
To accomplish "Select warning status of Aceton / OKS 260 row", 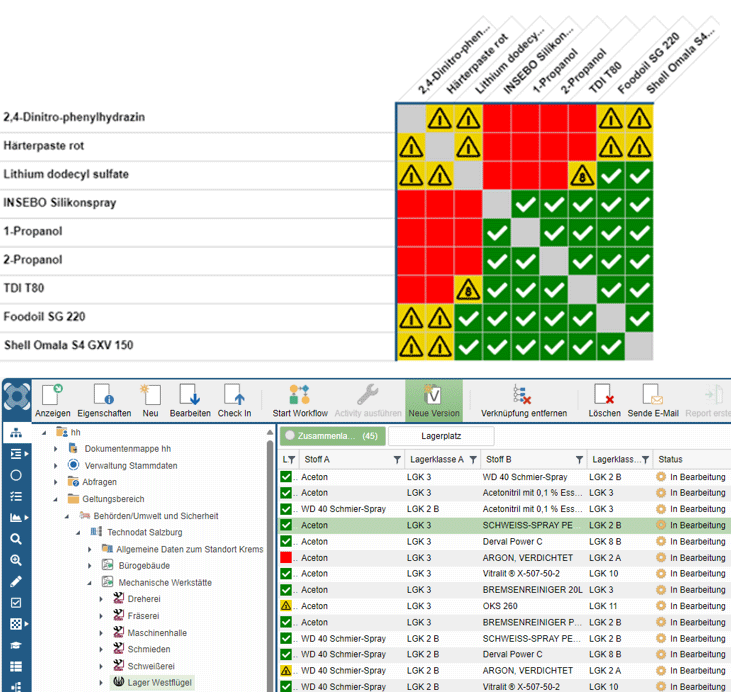I will coord(286,606).
